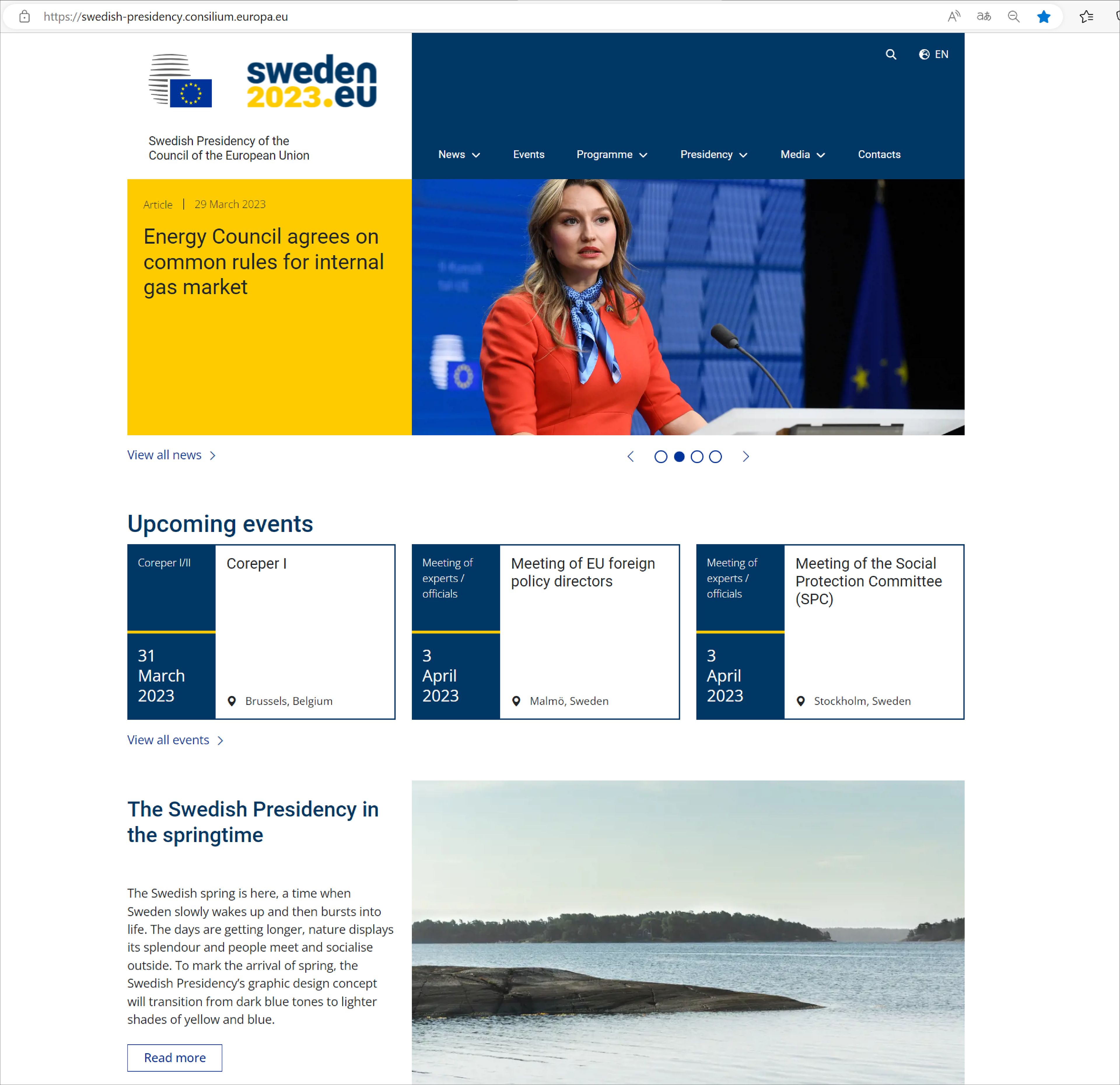Click the Brussels, Belgium location pin icon

pyautogui.click(x=231, y=701)
